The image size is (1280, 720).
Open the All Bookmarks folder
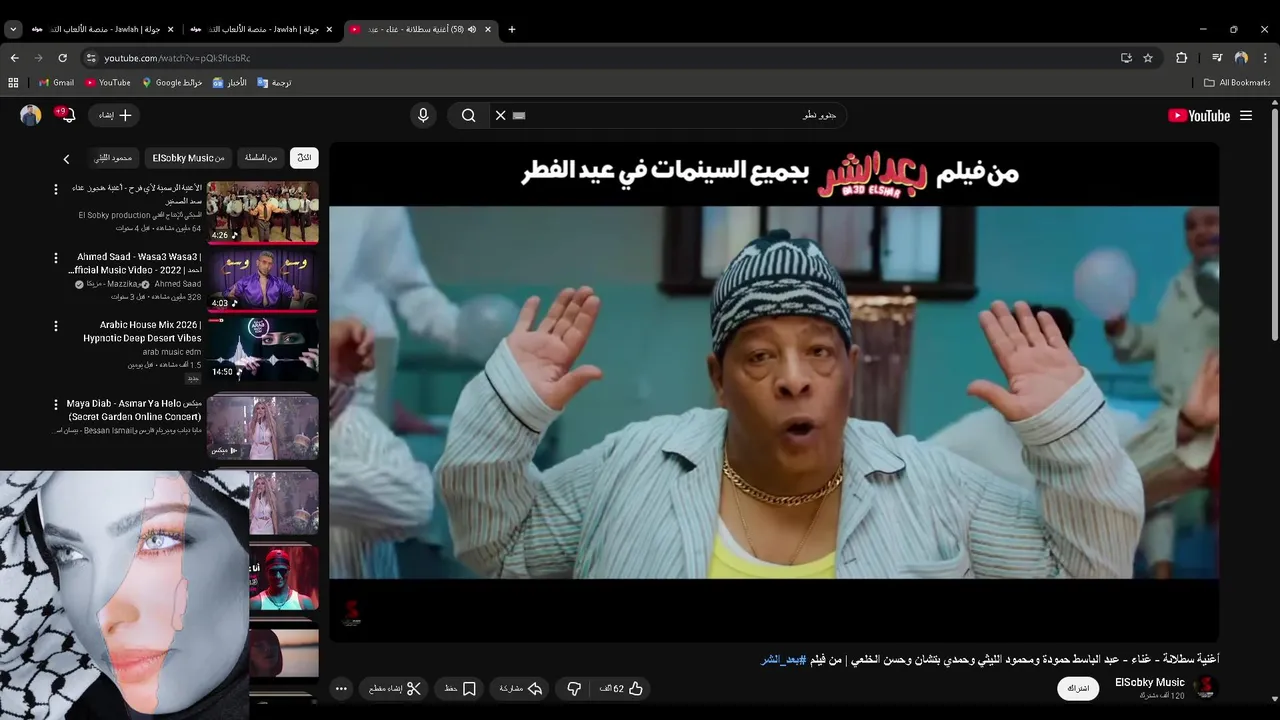pyautogui.click(x=1237, y=83)
